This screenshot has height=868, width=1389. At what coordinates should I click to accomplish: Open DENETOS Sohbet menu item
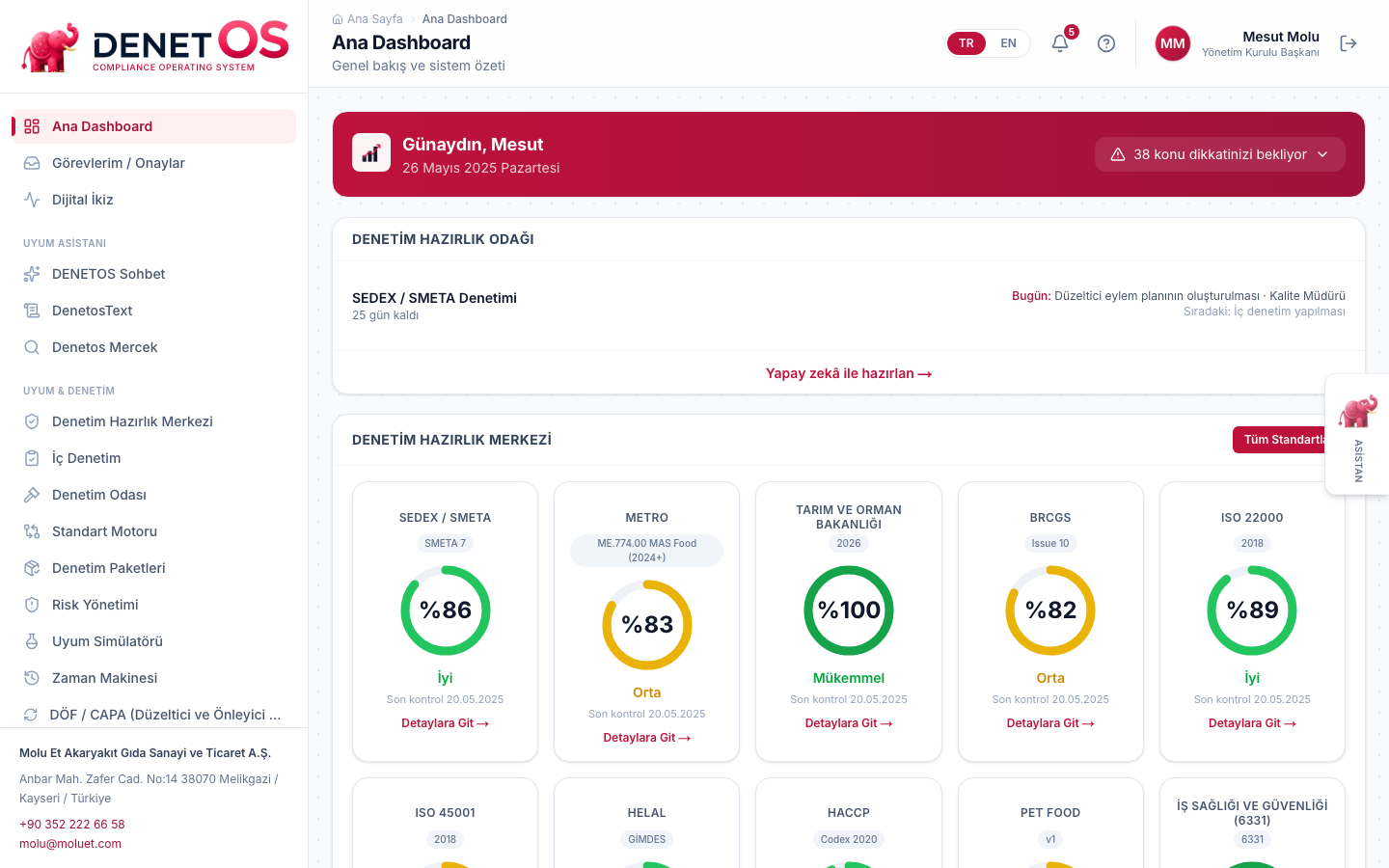click(x=154, y=274)
